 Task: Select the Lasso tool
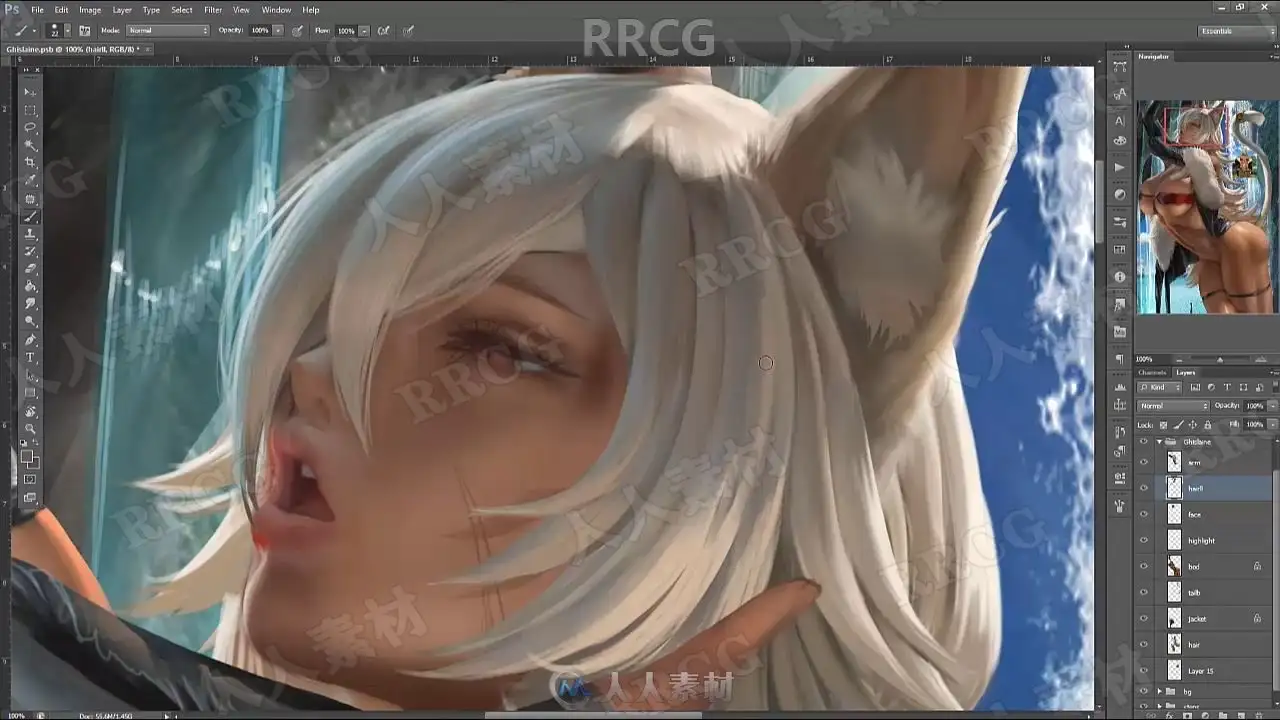30,128
